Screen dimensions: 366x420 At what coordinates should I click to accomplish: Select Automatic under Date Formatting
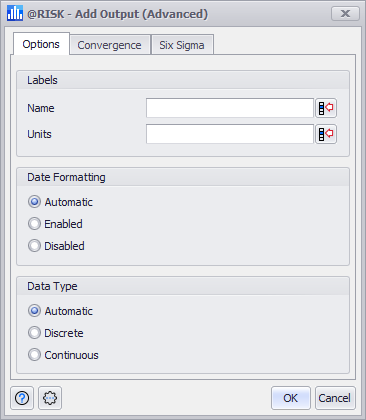pos(60,202)
